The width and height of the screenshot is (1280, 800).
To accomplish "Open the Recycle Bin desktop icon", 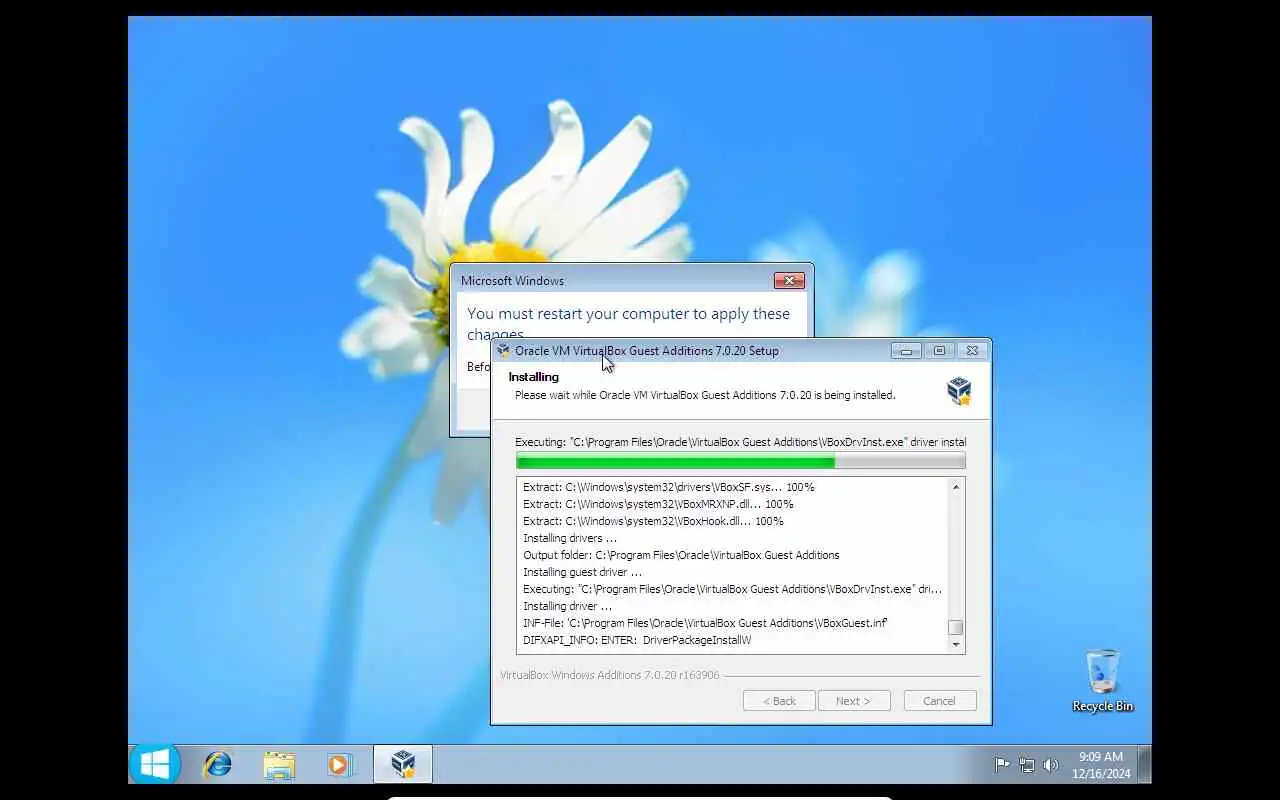I will coord(1102,681).
